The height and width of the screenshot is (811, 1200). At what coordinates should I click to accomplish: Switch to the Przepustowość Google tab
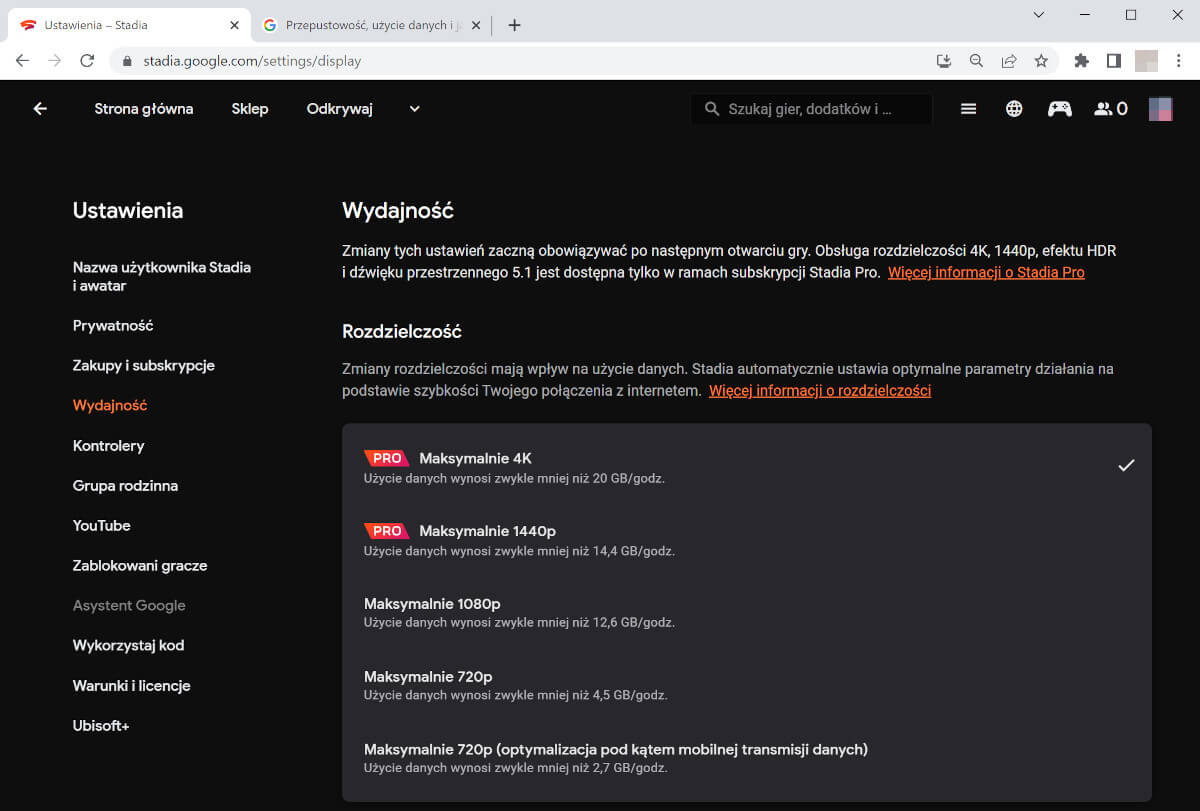tap(372, 25)
